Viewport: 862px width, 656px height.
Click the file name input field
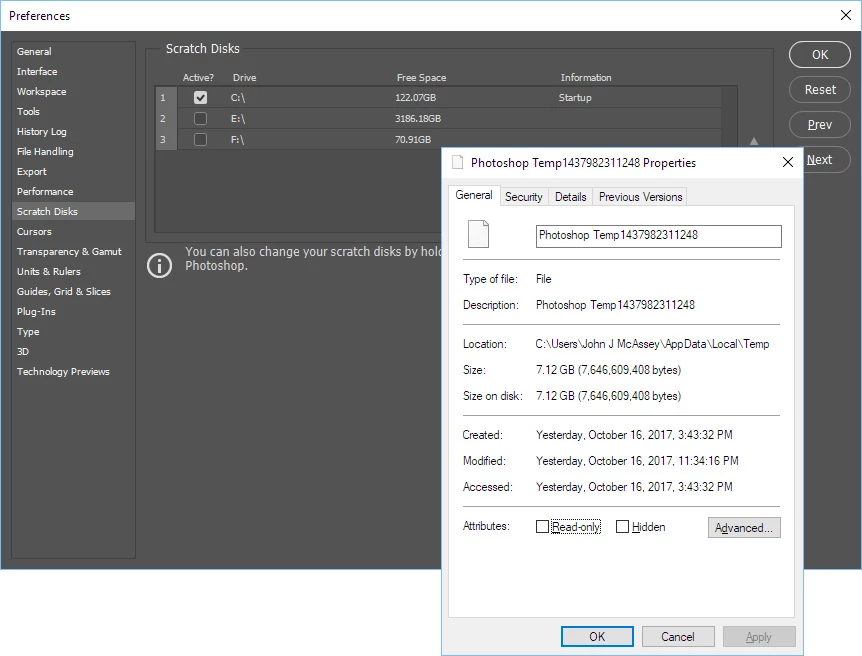[659, 236]
